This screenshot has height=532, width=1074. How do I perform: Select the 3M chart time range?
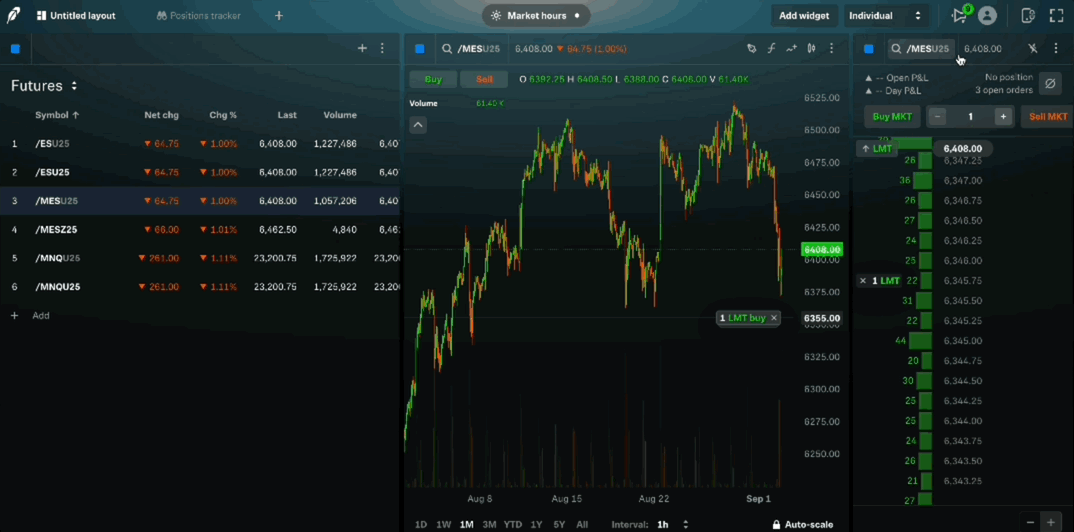coord(489,524)
